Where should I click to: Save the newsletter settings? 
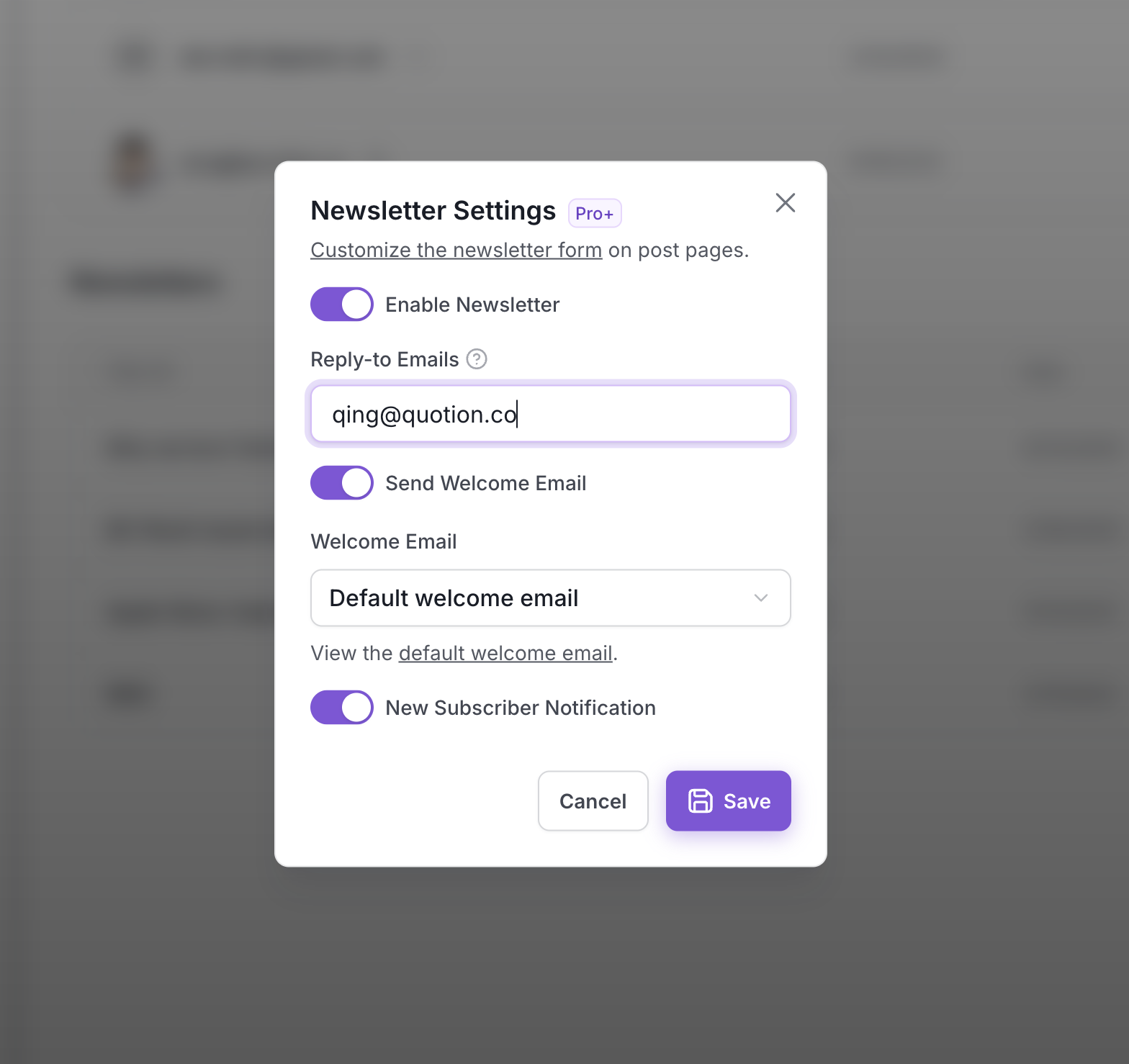729,801
